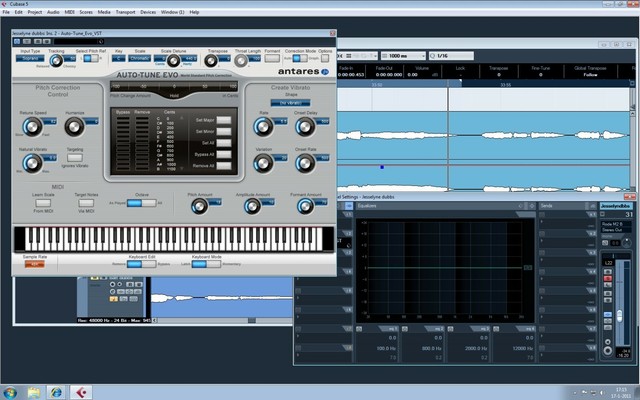640x400 pixels.
Task: Open Internet Explorer from taskbar
Action: [57, 392]
